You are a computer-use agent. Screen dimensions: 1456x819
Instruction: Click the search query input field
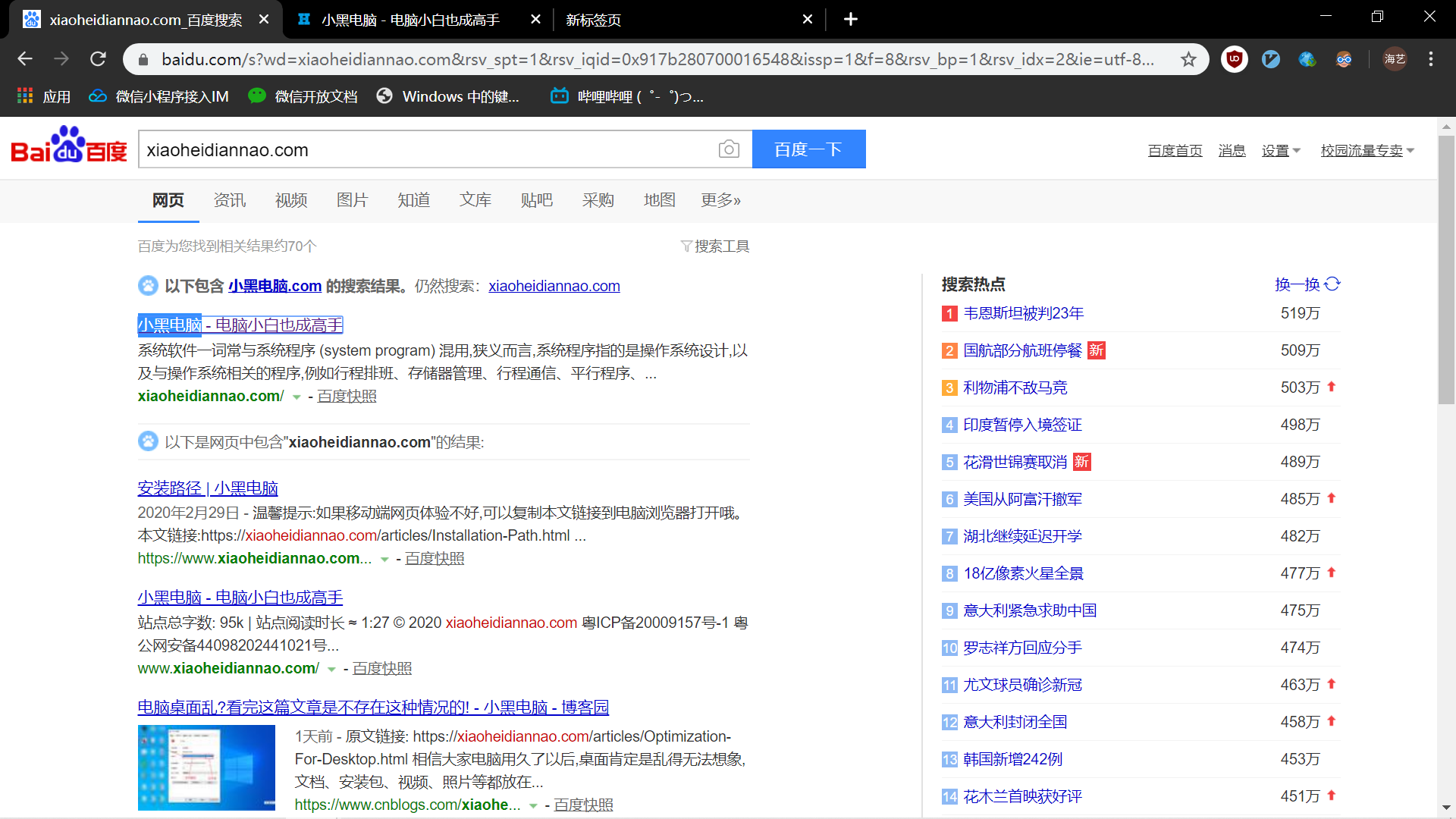(x=425, y=149)
